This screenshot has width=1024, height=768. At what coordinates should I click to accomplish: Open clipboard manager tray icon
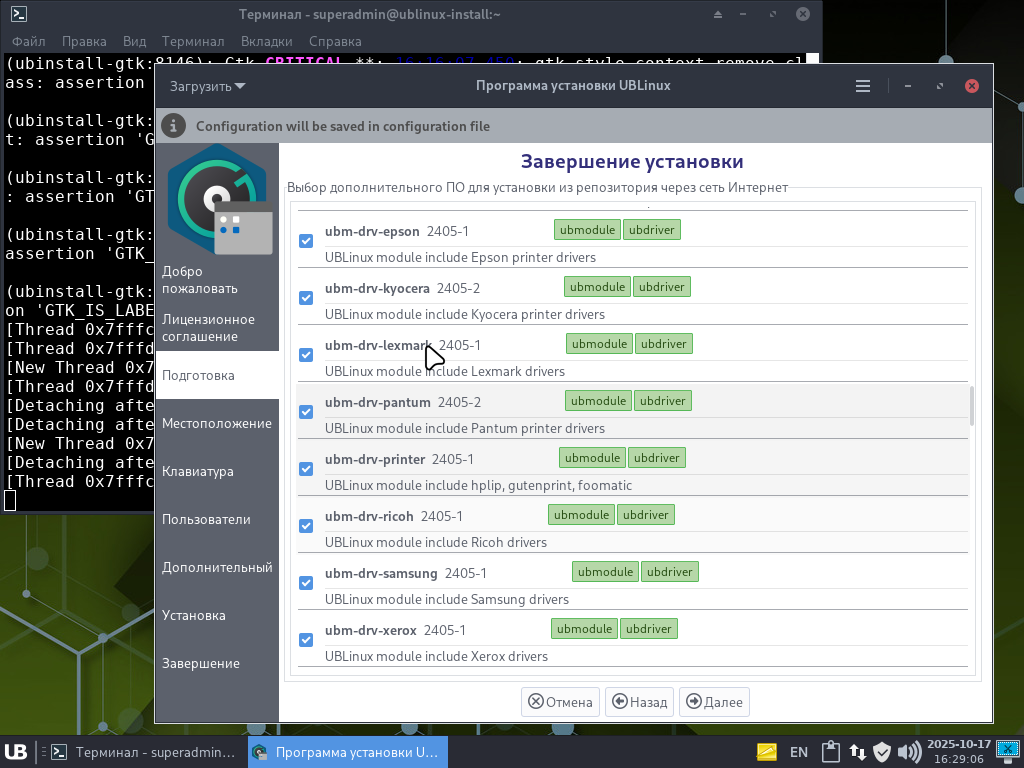point(830,752)
